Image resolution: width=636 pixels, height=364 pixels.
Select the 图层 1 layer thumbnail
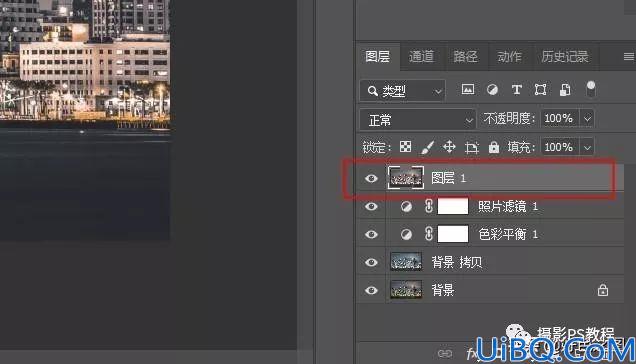(406, 178)
